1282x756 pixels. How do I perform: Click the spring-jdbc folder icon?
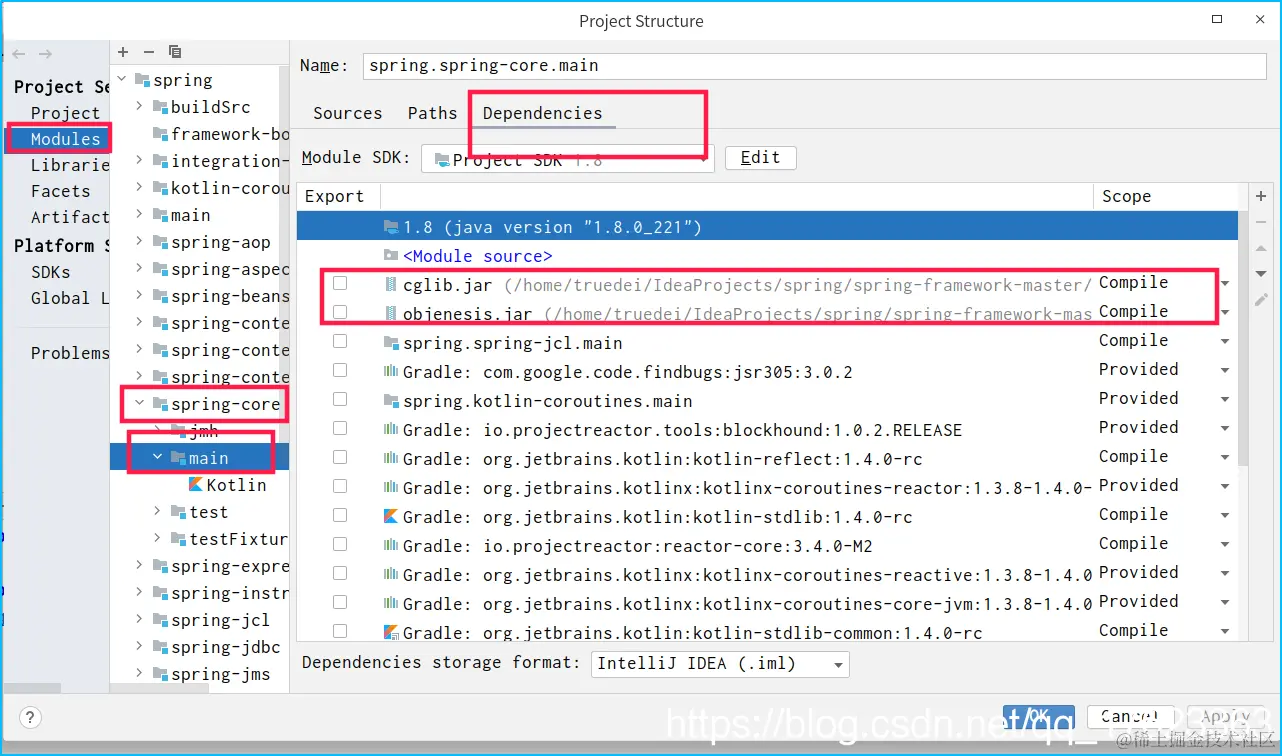click(160, 647)
